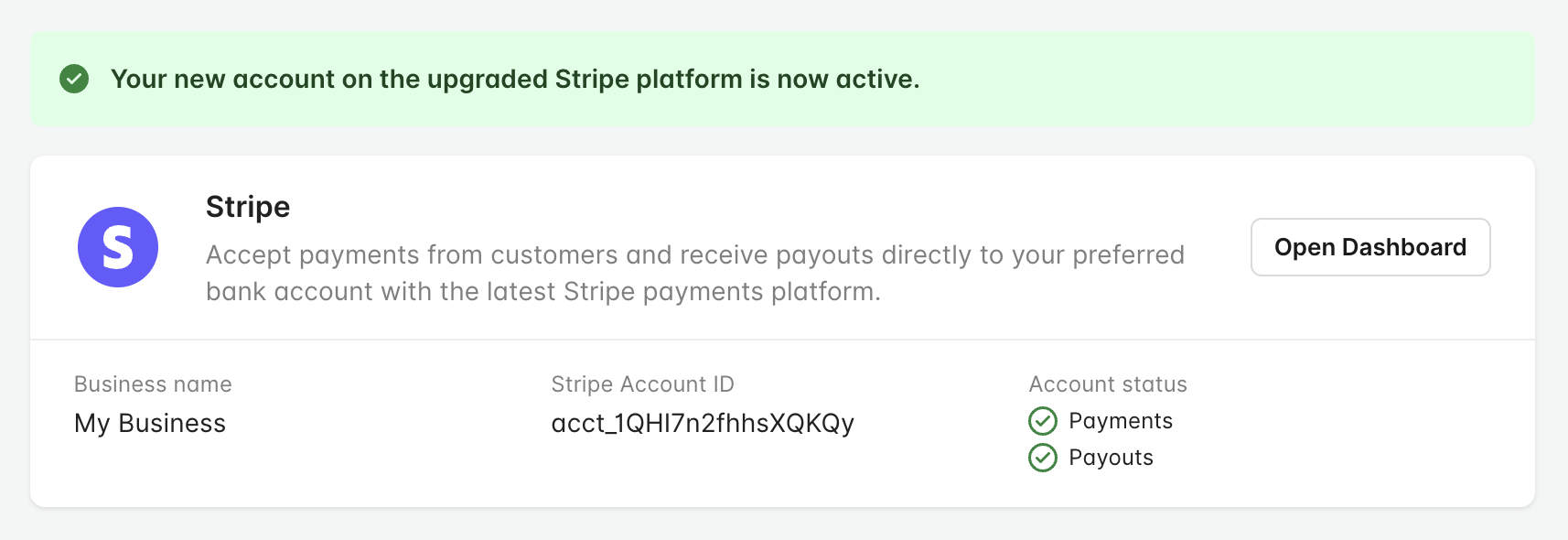1568x540 pixels.
Task: Enable the active-account confirmation checkmark
Action: (76, 80)
